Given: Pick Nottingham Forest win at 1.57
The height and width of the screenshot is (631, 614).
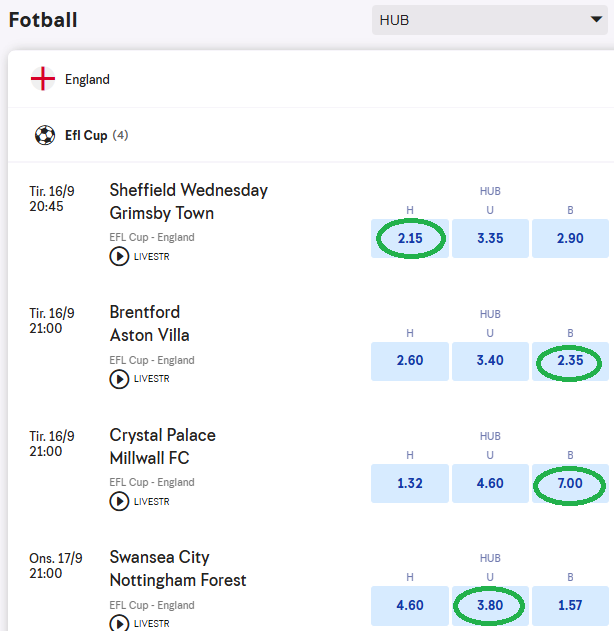Looking at the screenshot, I should pyautogui.click(x=570, y=605).
